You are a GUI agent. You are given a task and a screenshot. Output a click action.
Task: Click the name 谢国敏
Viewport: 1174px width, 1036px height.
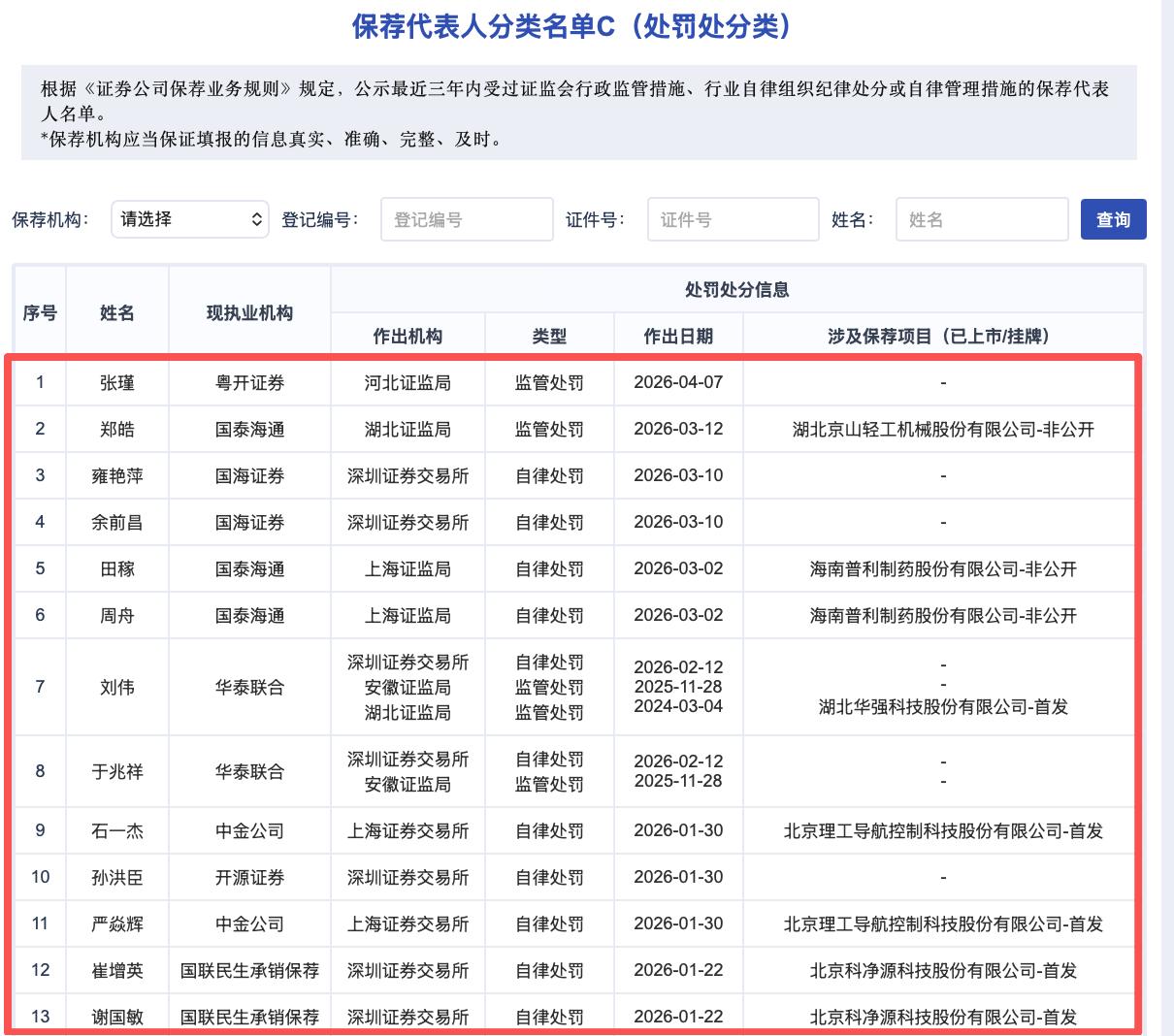(x=117, y=1018)
